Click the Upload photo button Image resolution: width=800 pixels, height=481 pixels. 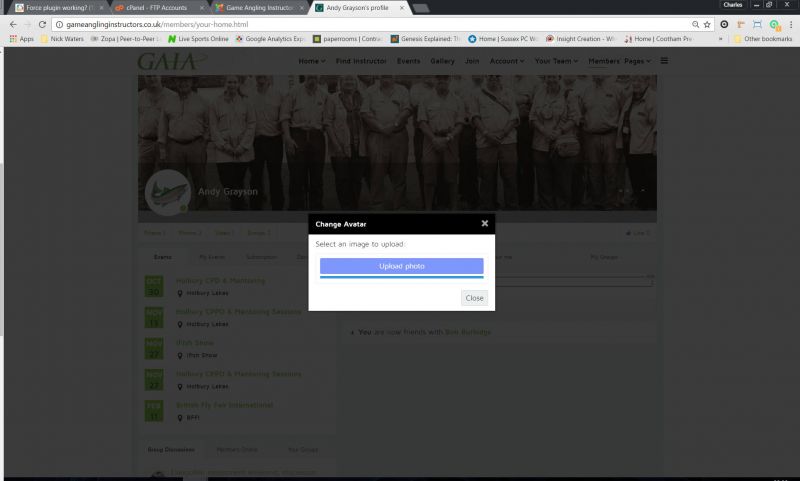click(x=402, y=266)
